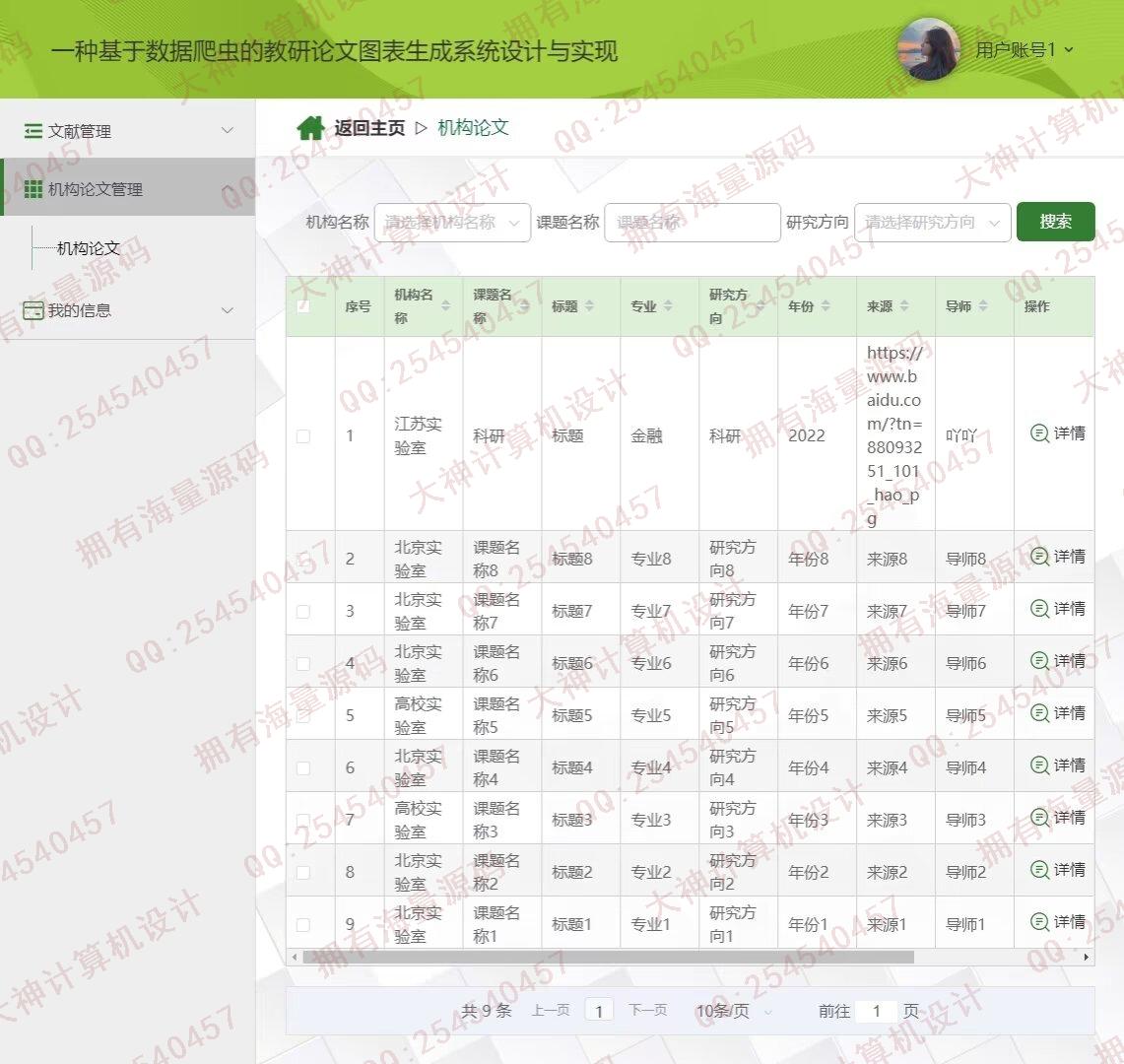Open the 我的信息 menu
The height and width of the screenshot is (1064, 1124).
(x=128, y=310)
